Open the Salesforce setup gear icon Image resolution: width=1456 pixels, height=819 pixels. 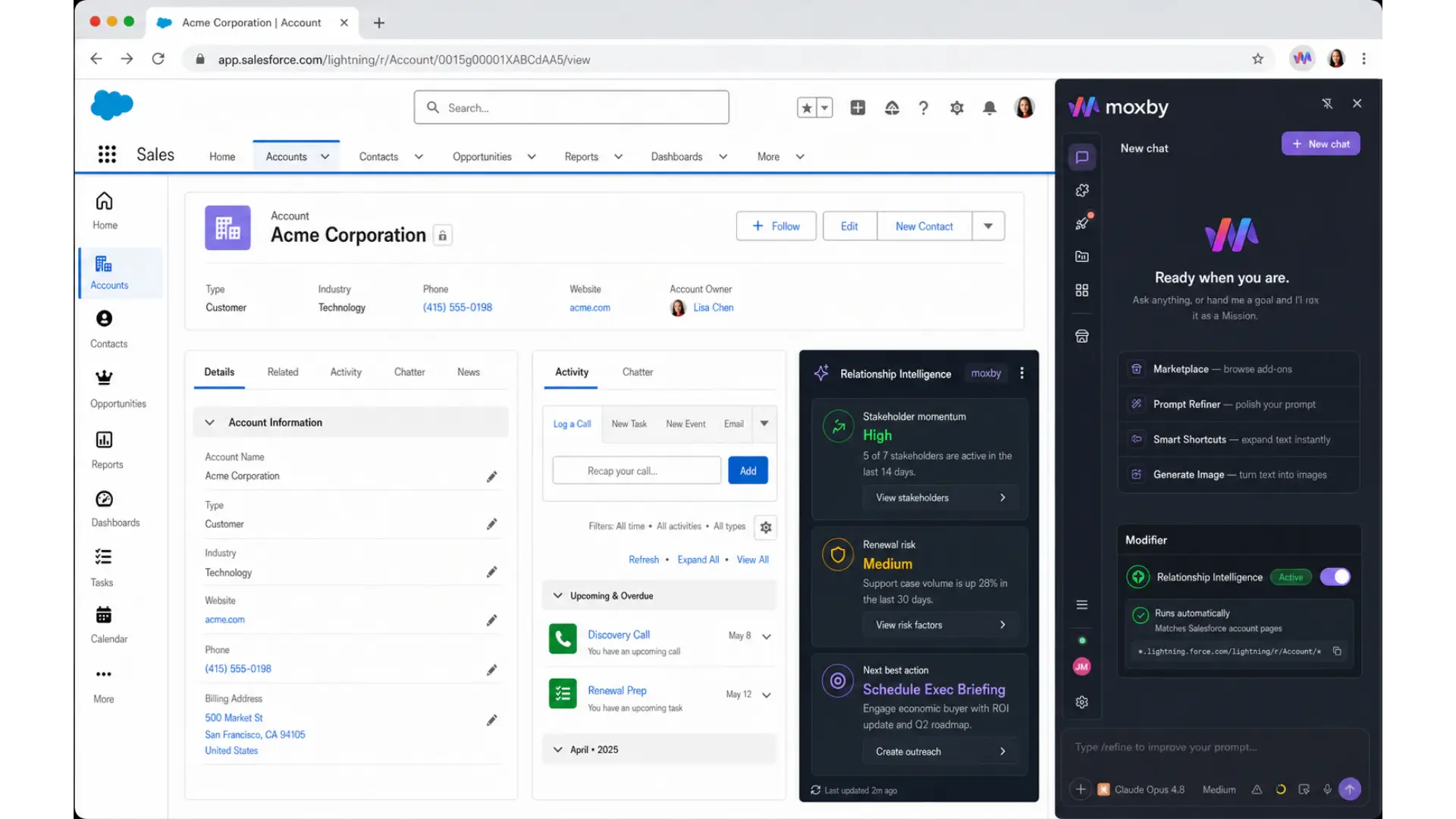tap(956, 108)
